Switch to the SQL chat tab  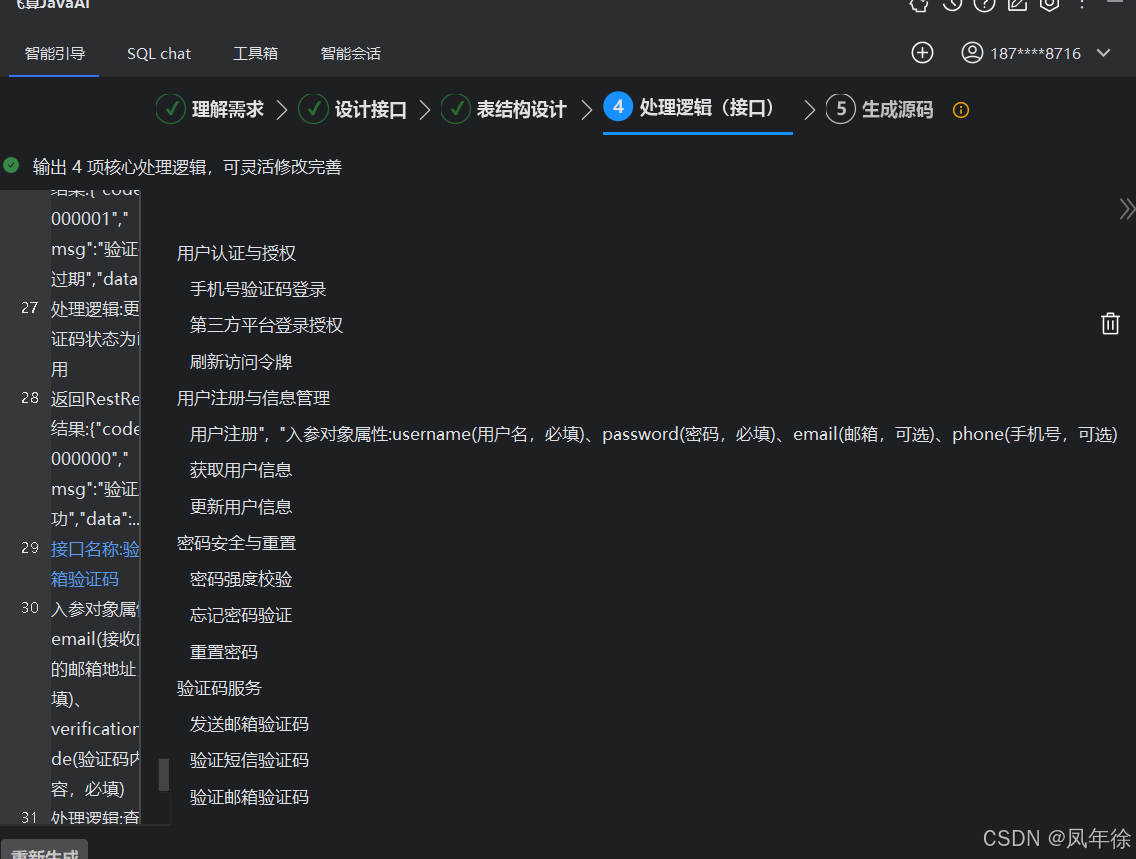158,53
